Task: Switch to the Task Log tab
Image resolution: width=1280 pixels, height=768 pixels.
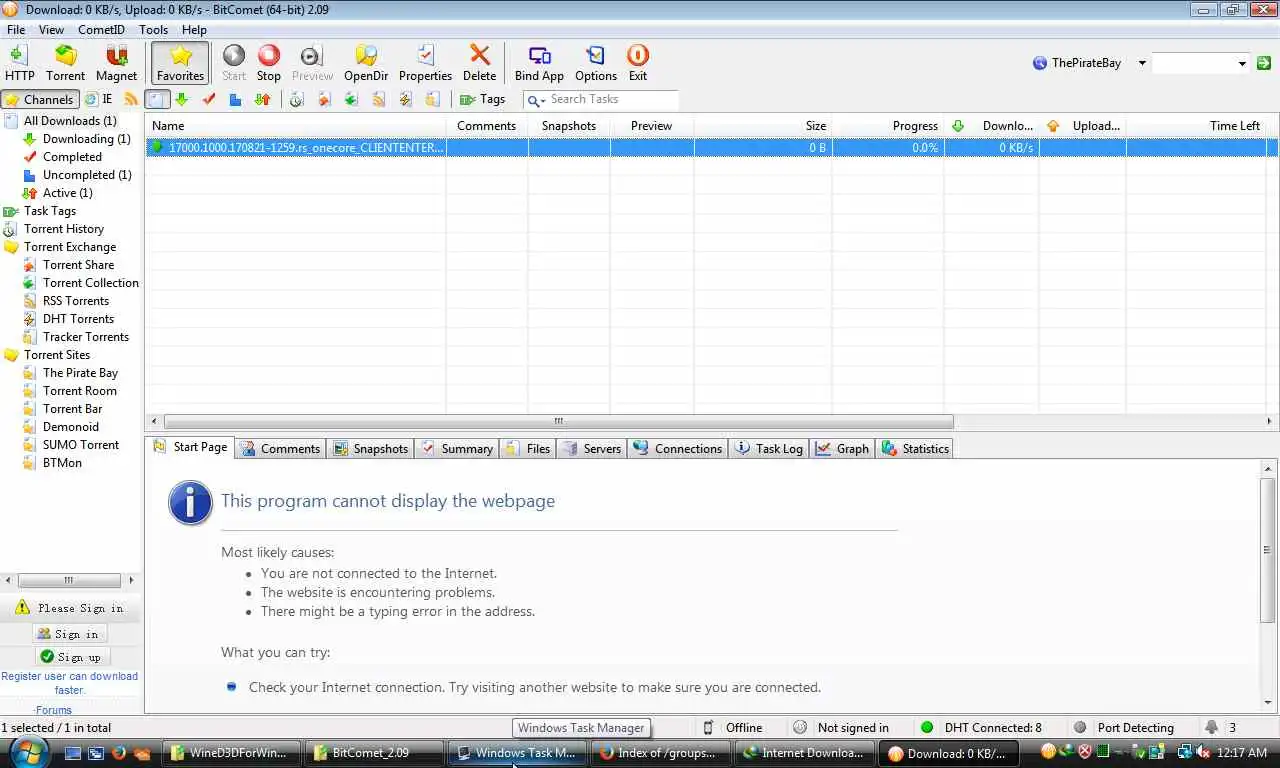Action: (x=769, y=449)
